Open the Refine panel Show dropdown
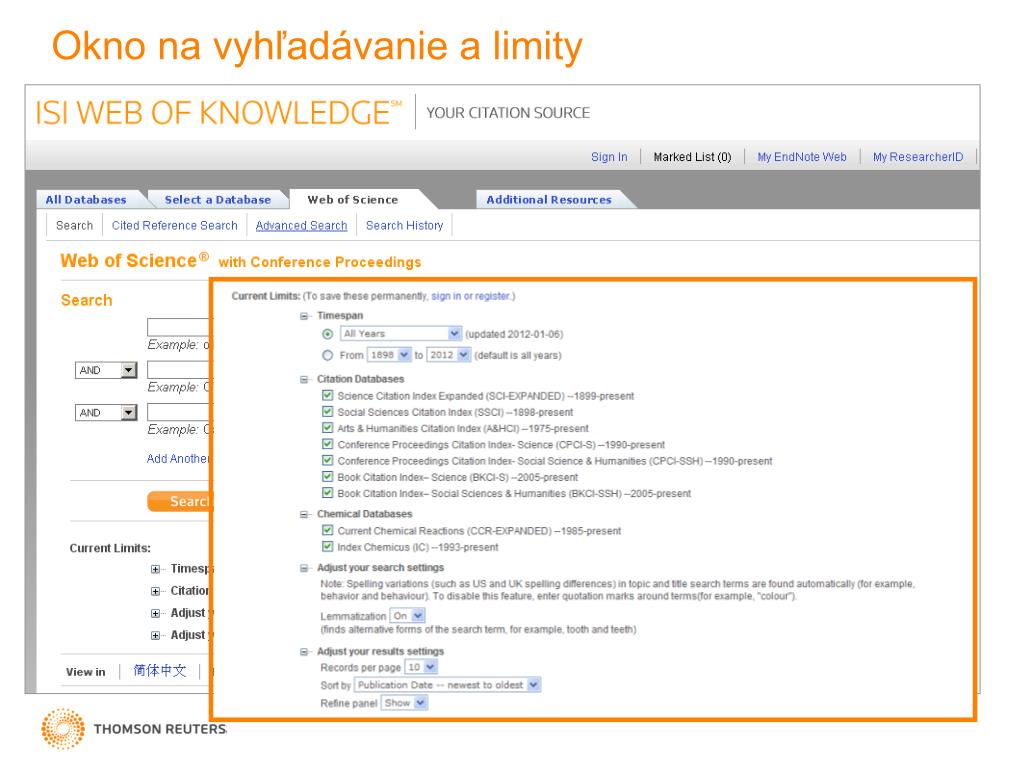Screen dimensions: 1024x768 (404, 703)
